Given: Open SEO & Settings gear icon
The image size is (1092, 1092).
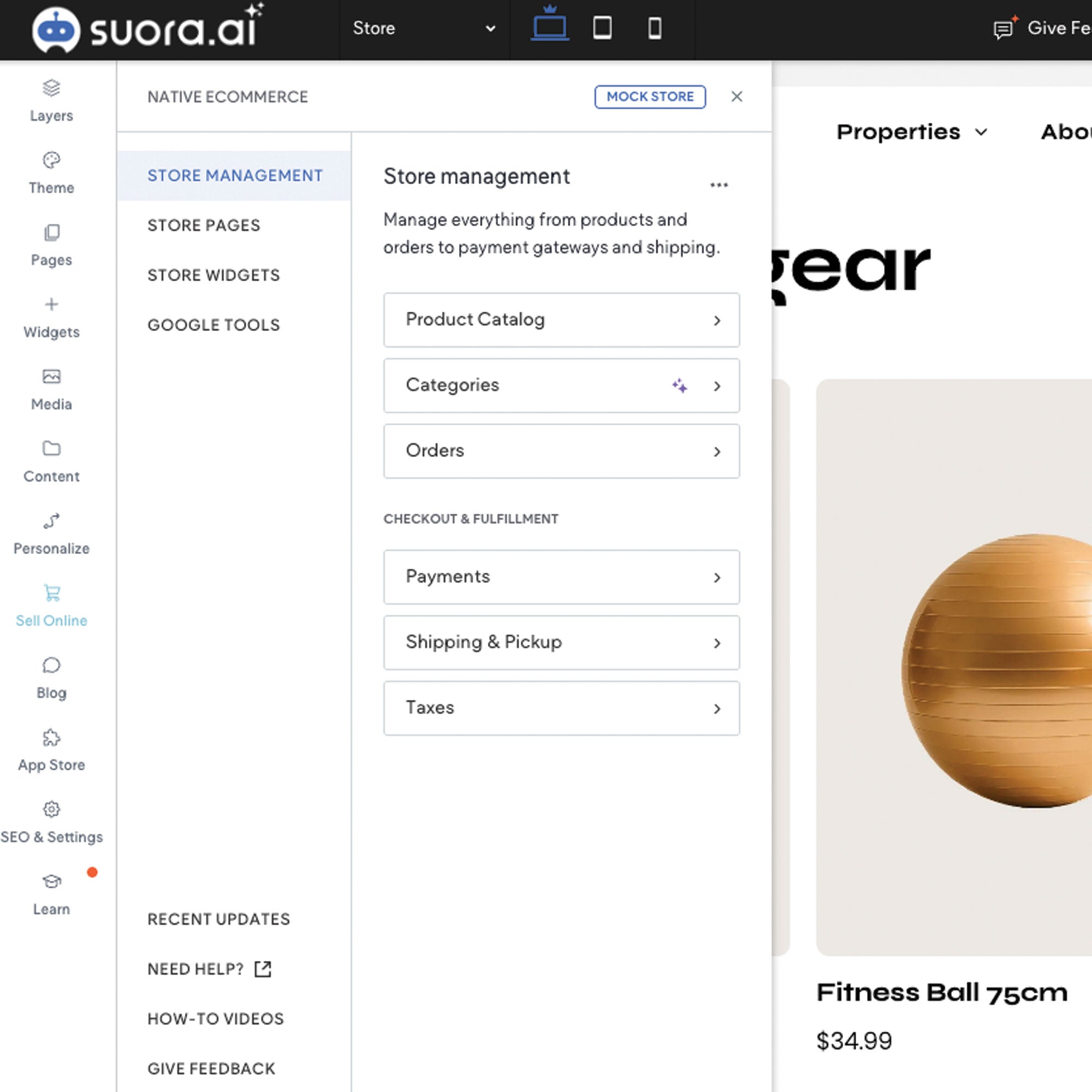Looking at the screenshot, I should [51, 809].
